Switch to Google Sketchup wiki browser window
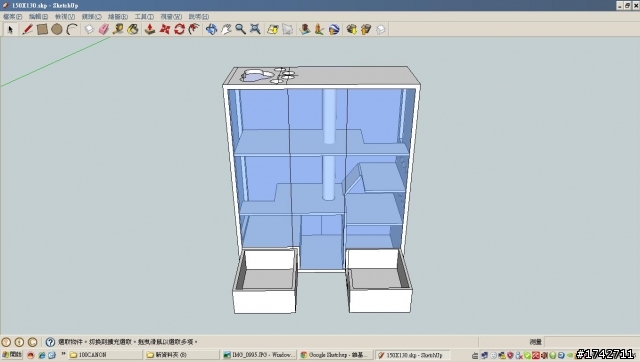 [336, 355]
